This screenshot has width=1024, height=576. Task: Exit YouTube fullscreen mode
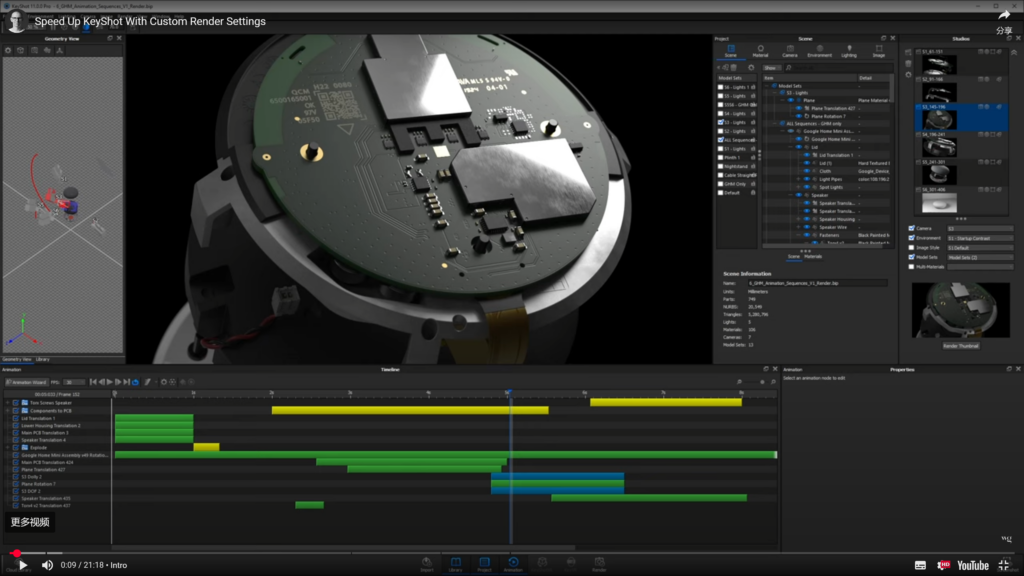pyautogui.click(x=1004, y=566)
